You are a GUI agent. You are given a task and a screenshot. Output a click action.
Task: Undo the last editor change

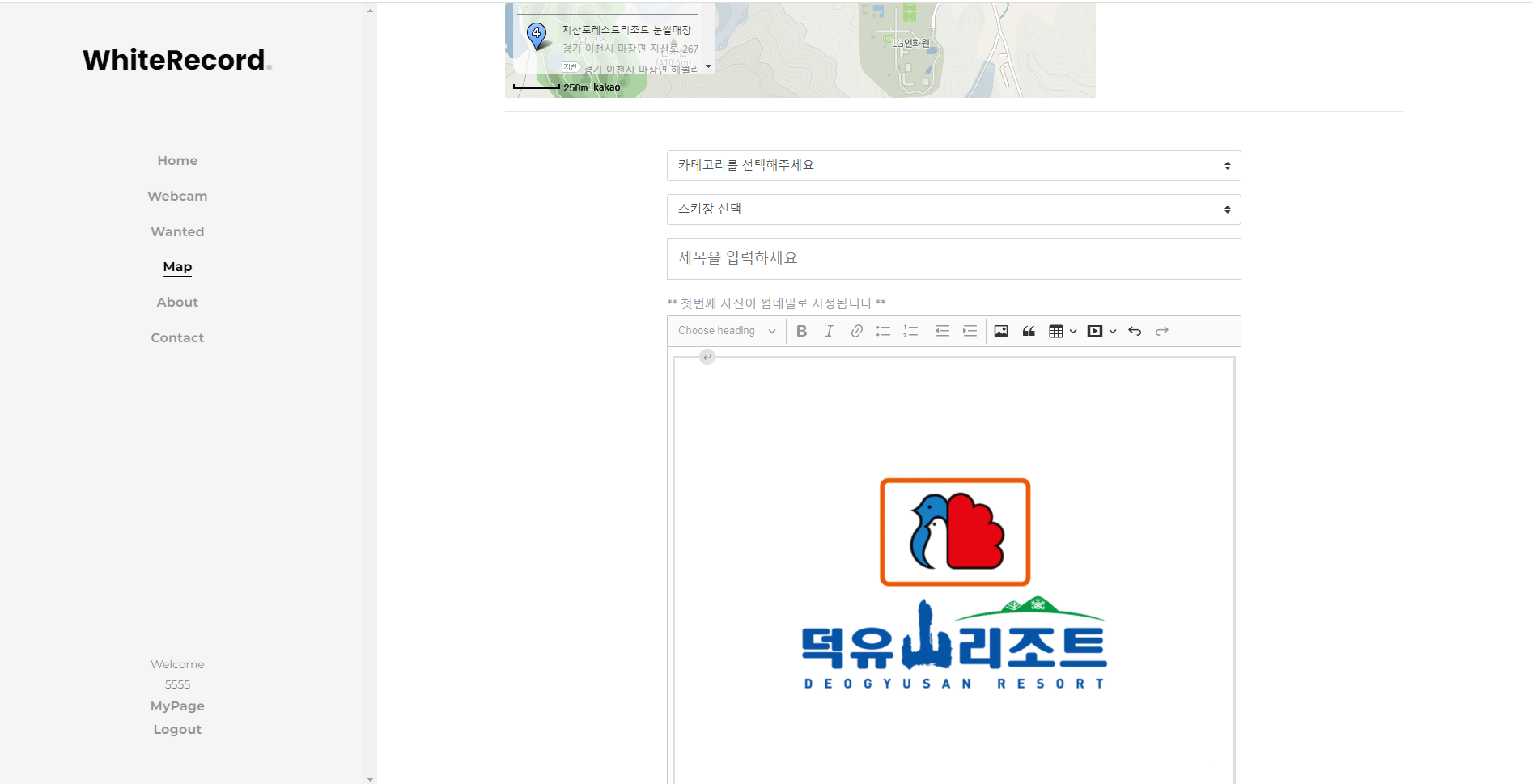click(x=1135, y=331)
